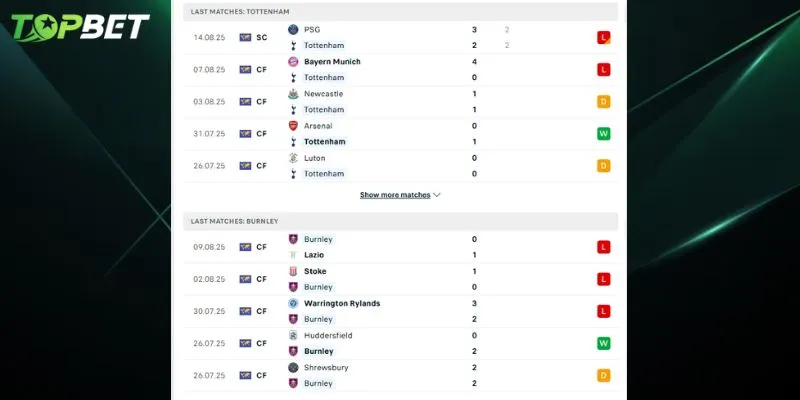Viewport: 800px width, 400px height.
Task: Click the Huddersfield club crest icon
Action: 293,335
